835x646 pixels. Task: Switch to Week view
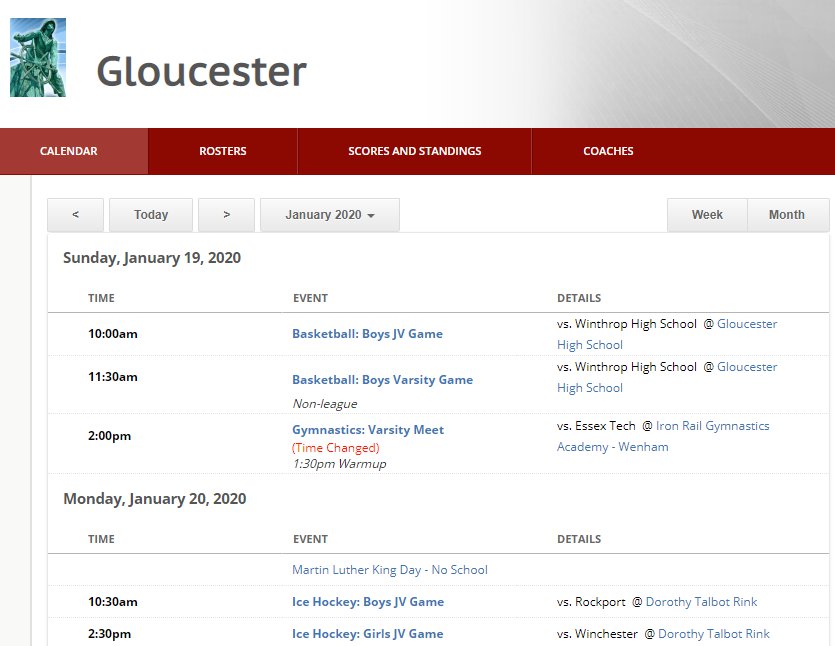(x=707, y=214)
